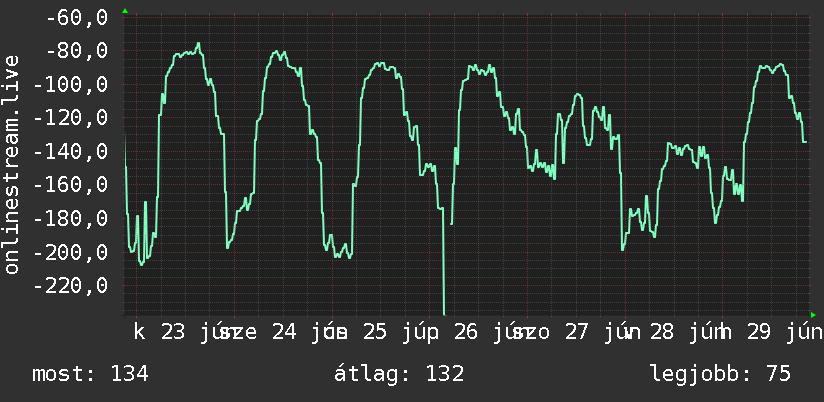Click the -60,0 y-axis label
Viewport: 824px width, 402px height.
(77, 18)
